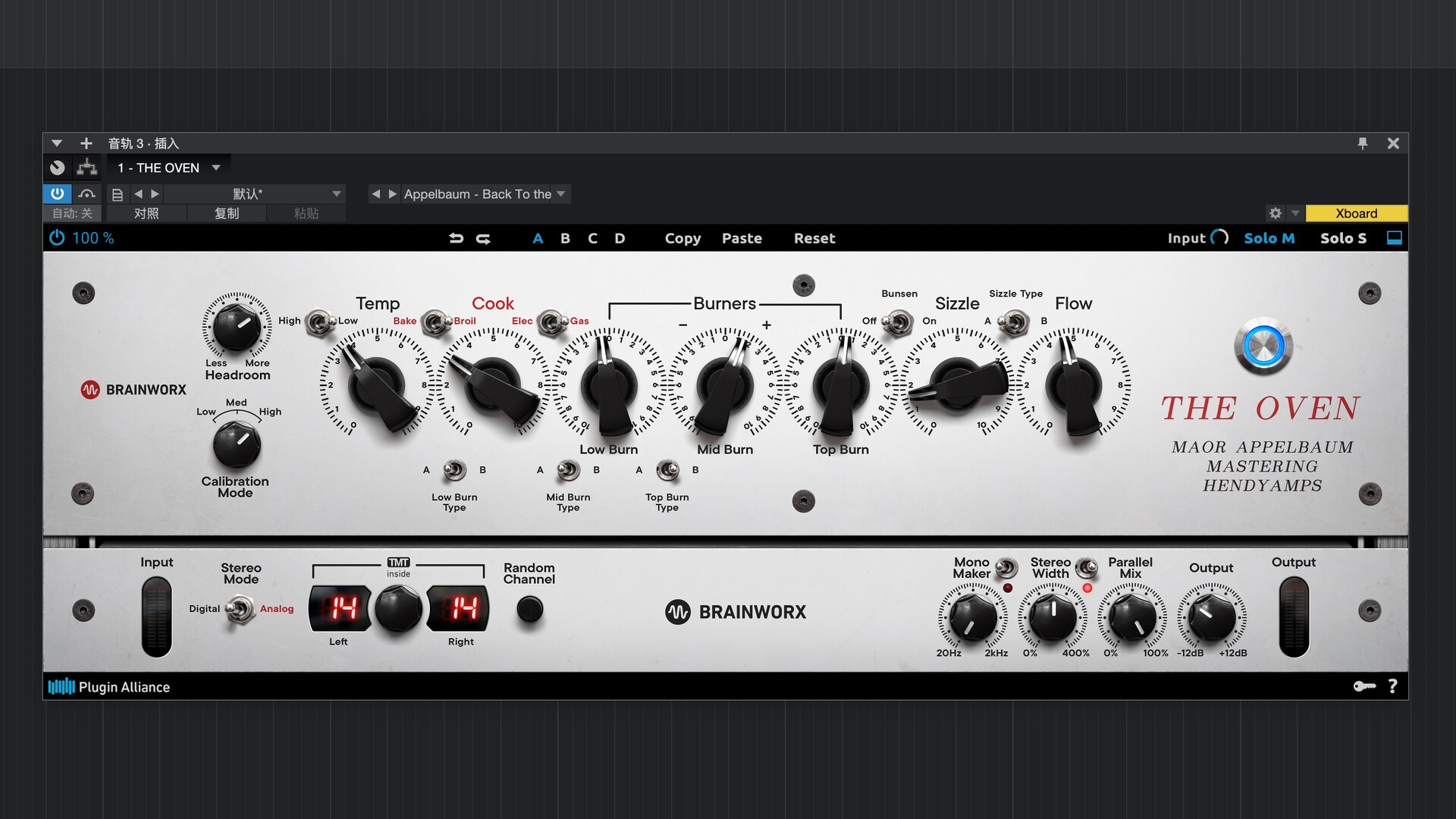Open the license key icon
Screen dimensions: 1456x819
(1364, 686)
